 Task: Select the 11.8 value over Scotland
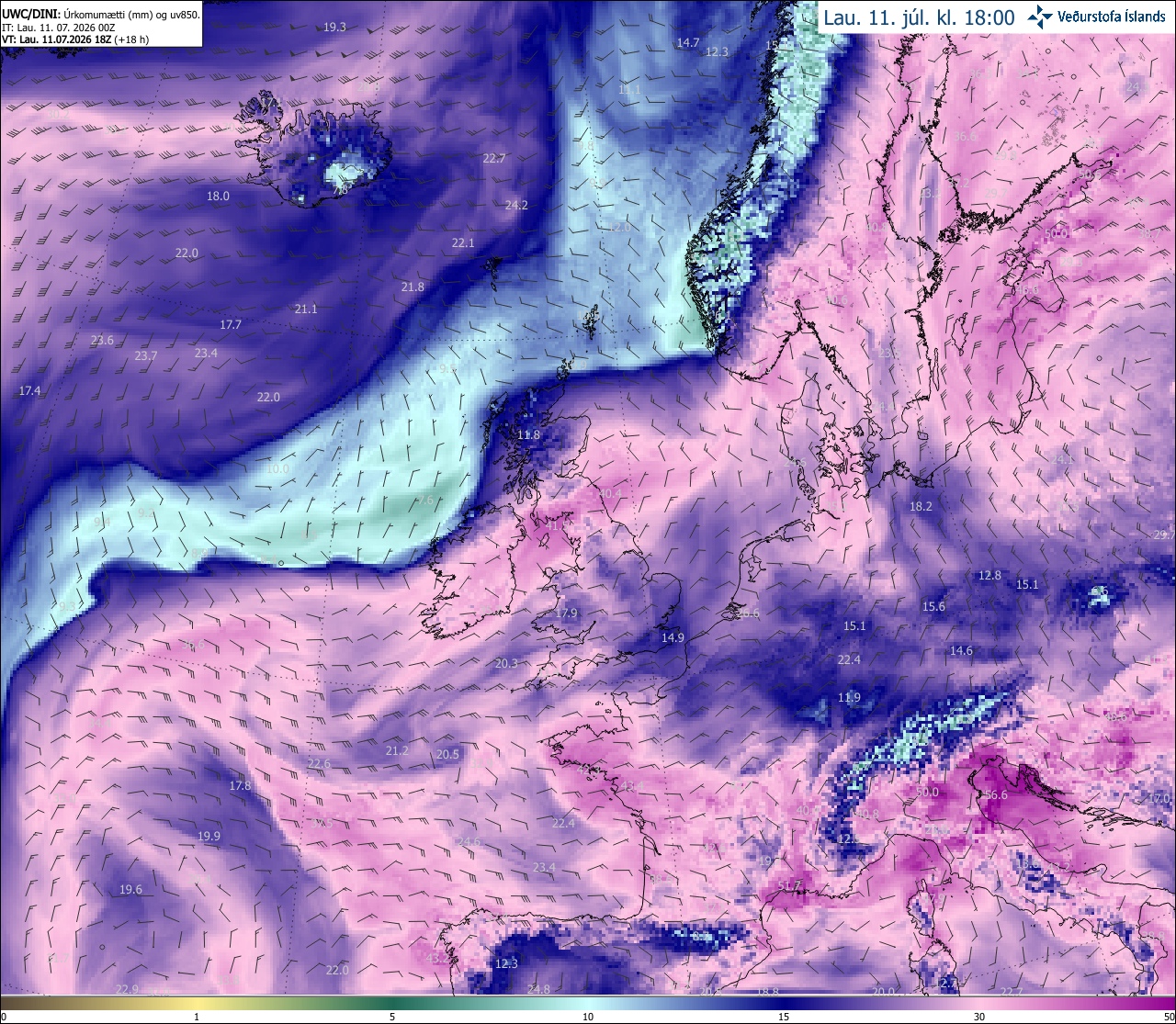click(x=528, y=434)
